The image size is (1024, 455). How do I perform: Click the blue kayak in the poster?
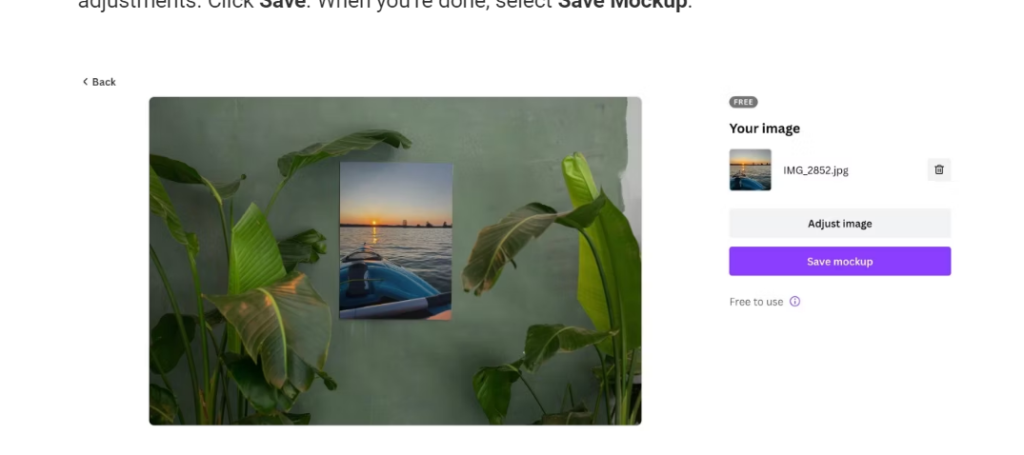[389, 287]
